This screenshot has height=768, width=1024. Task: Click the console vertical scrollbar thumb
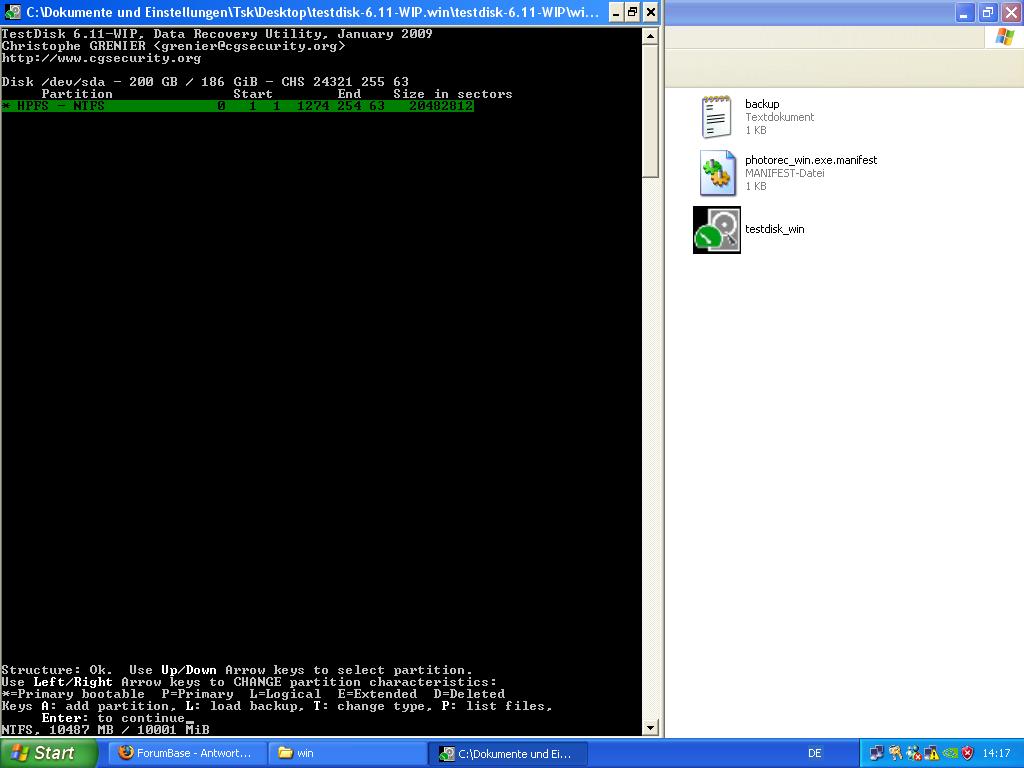[x=650, y=111]
